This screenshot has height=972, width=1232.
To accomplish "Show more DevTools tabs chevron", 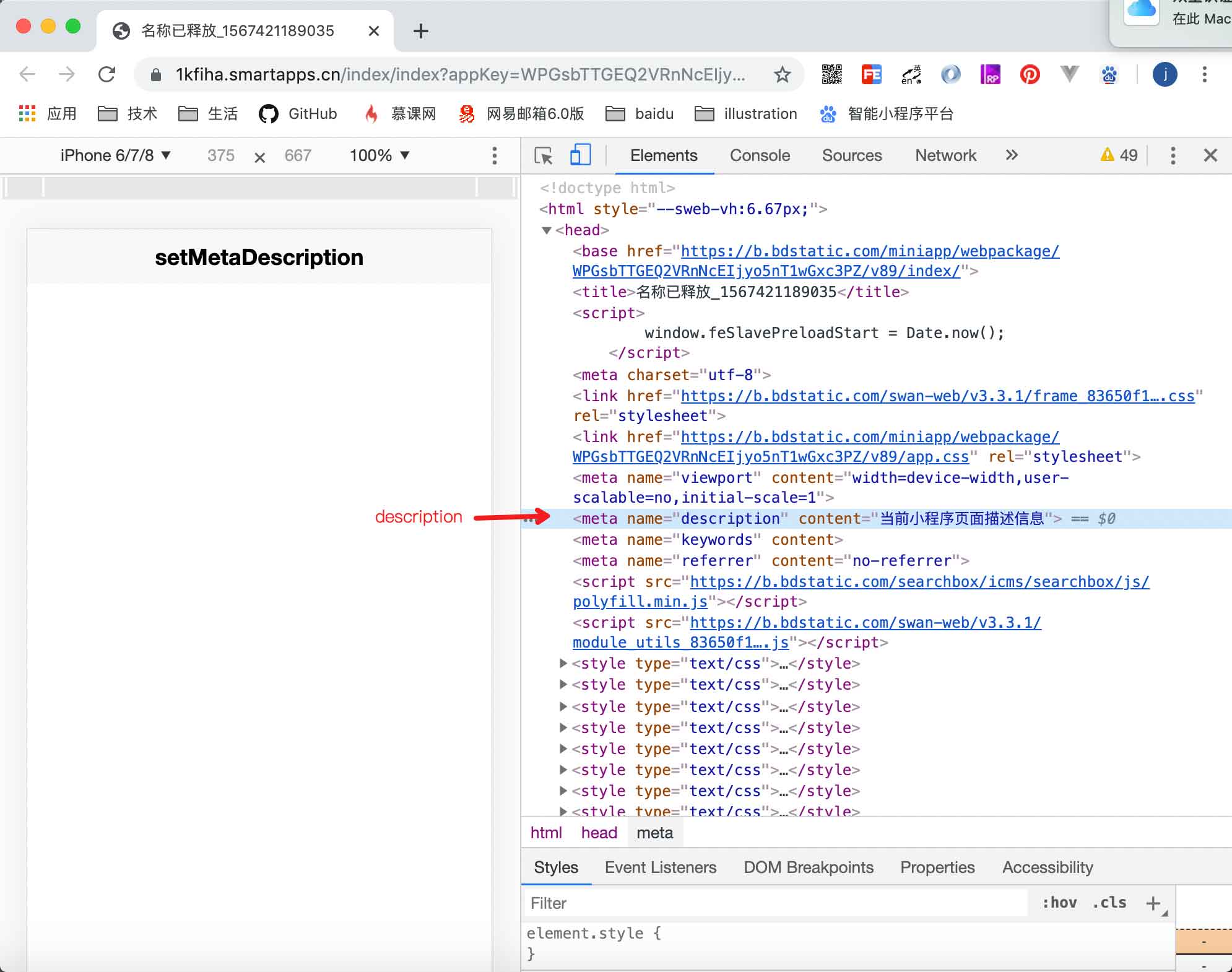I will tap(1012, 155).
